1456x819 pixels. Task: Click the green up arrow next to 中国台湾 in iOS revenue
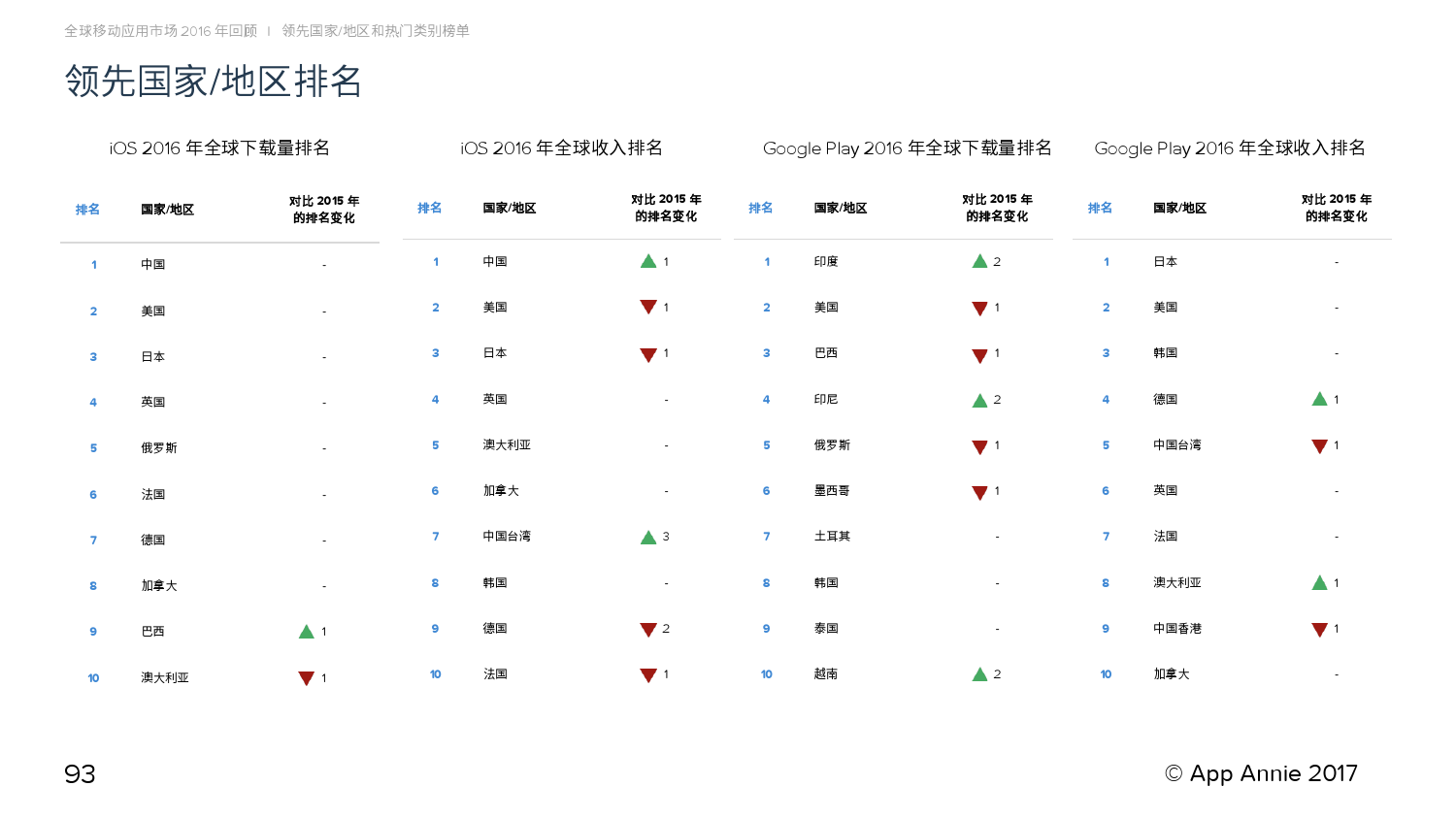[648, 537]
